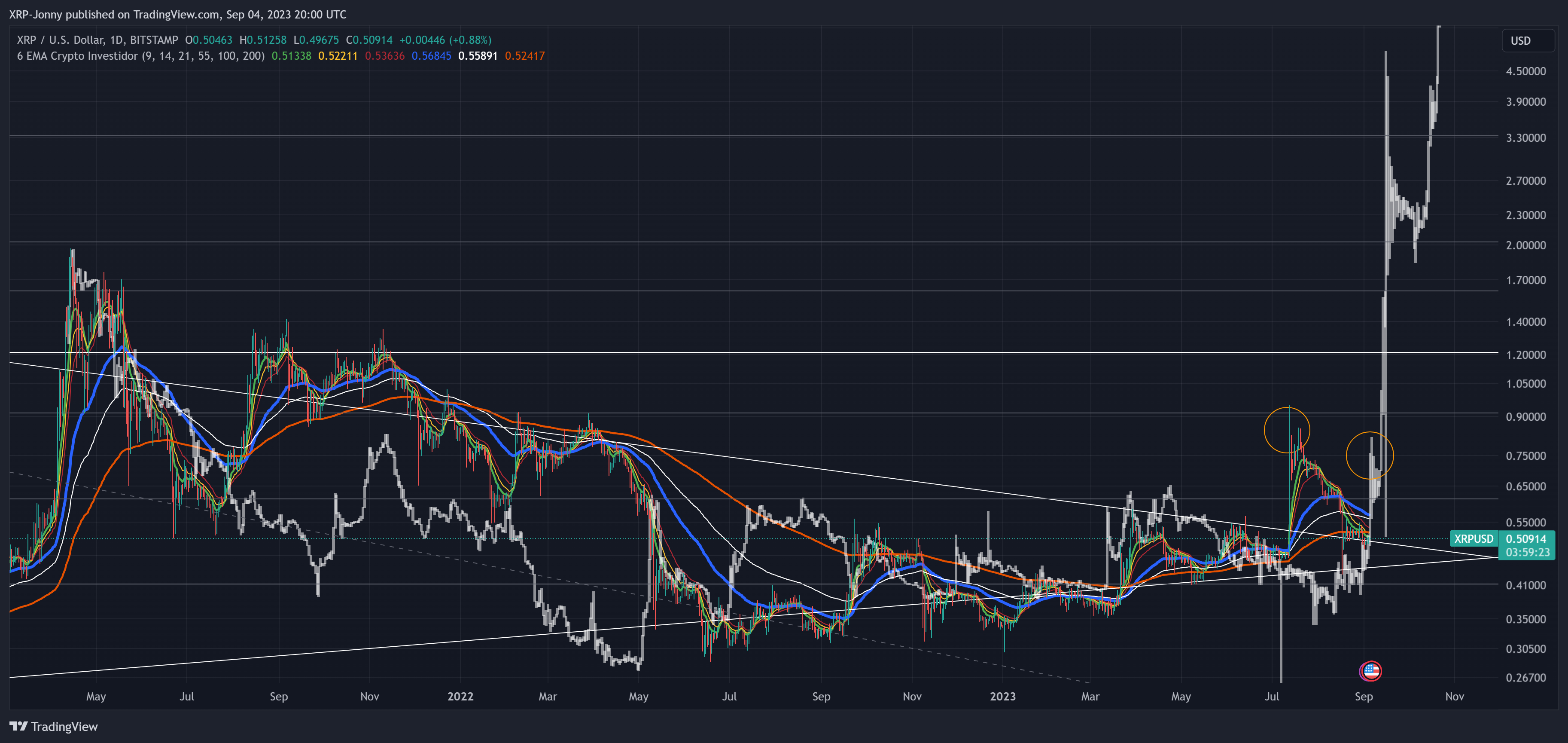Image resolution: width=1568 pixels, height=743 pixels.
Task: Click the 0.41000 price level label
Action: tap(1525, 585)
